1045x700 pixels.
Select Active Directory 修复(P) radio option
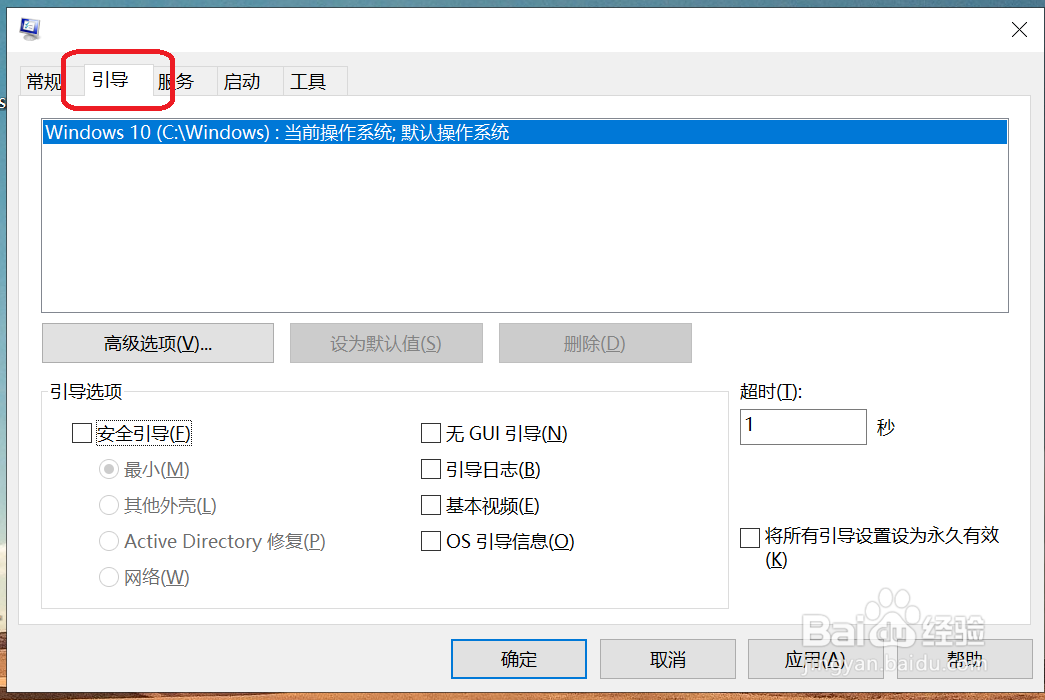coord(109,541)
